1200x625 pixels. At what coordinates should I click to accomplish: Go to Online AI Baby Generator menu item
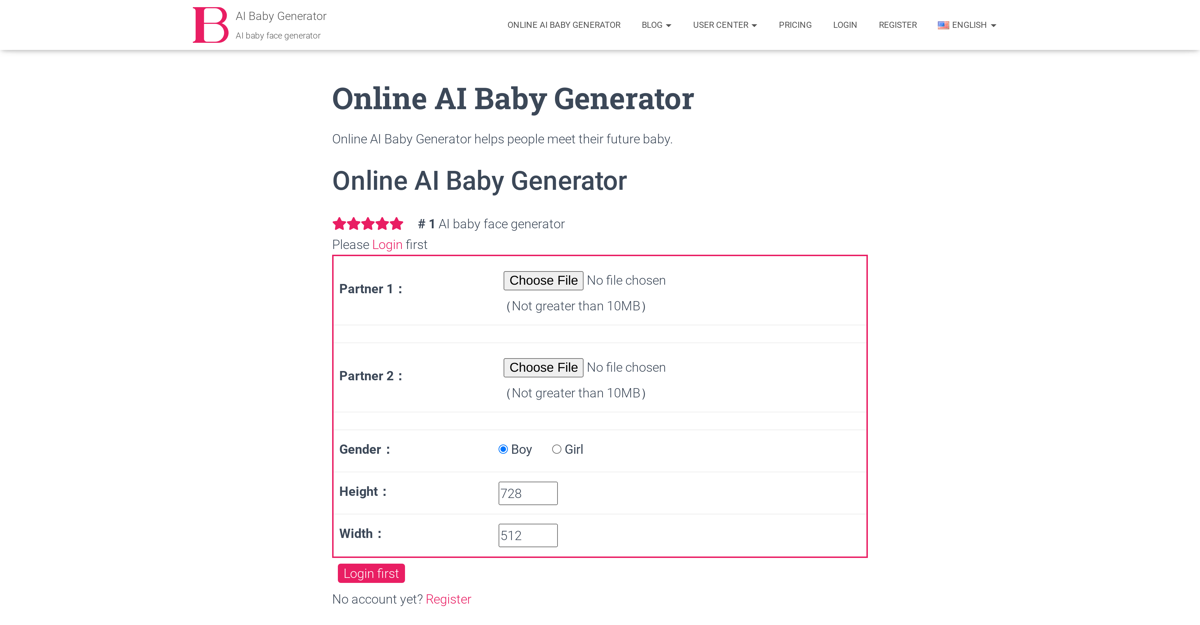click(563, 25)
